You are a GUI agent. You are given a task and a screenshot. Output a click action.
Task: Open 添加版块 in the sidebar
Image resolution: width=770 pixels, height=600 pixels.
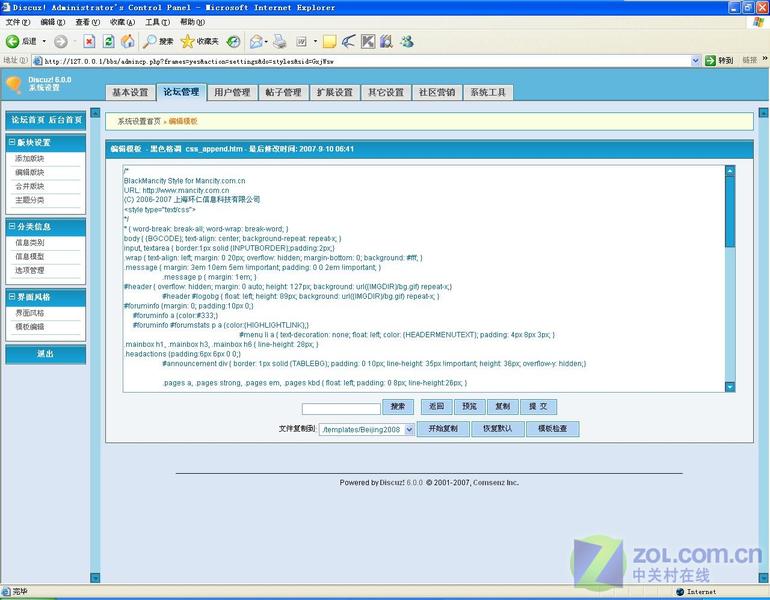29,158
